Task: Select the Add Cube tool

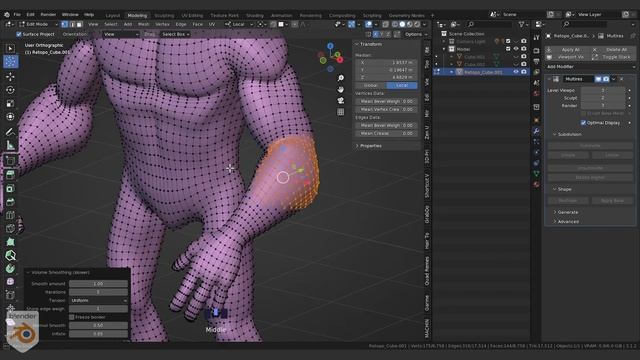Action: click(x=11, y=160)
